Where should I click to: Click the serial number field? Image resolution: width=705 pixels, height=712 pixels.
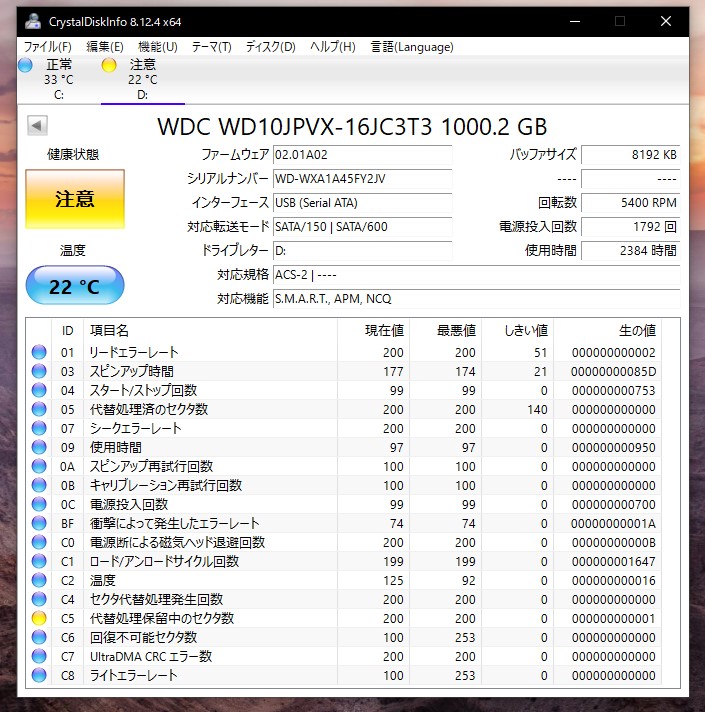[362, 178]
